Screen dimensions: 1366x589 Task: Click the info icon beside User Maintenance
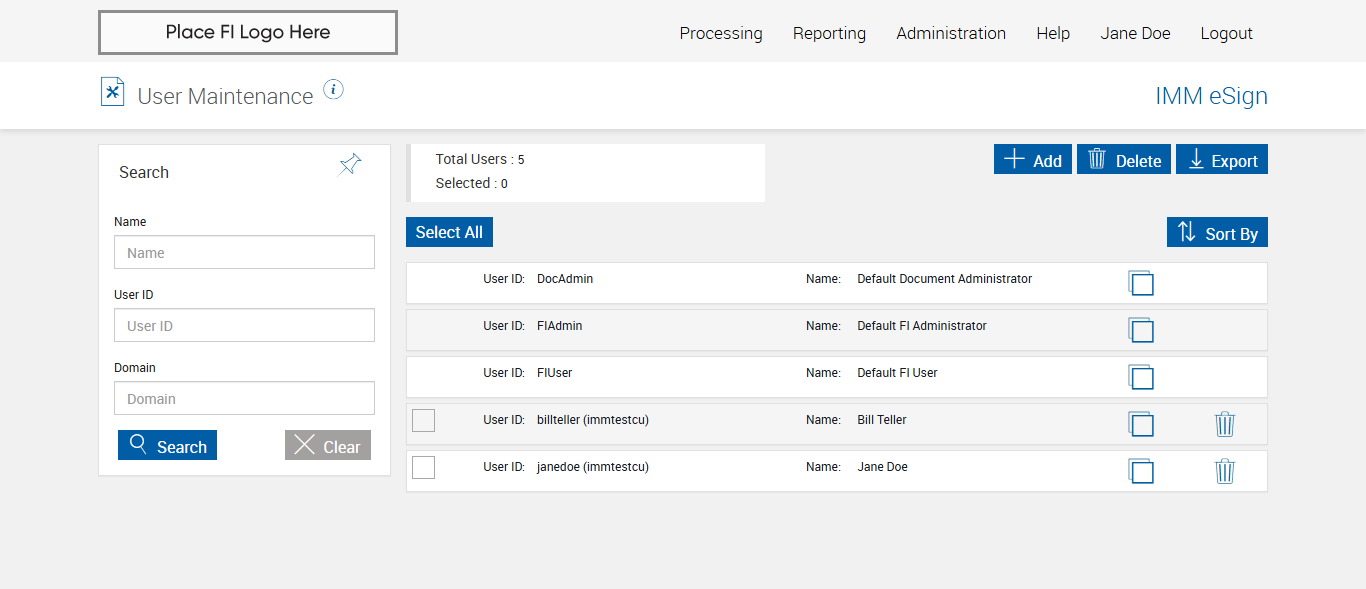tap(334, 90)
